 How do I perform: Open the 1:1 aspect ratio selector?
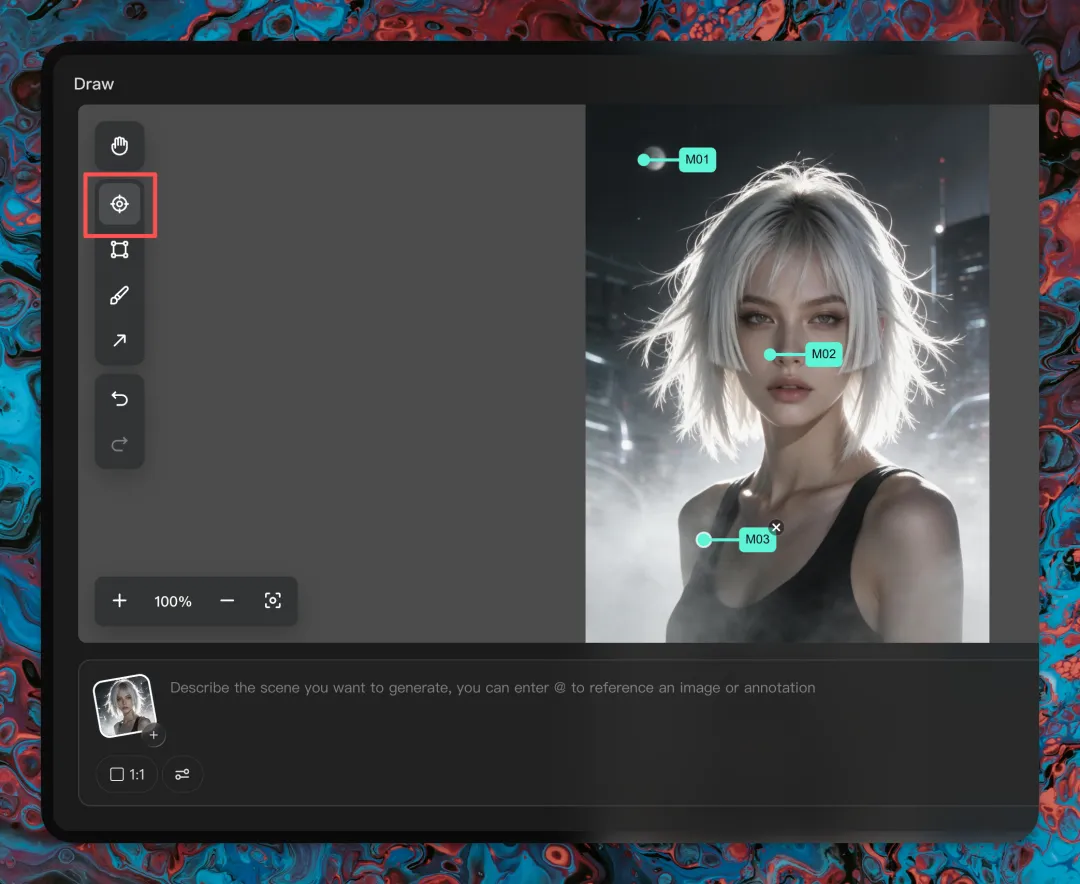pyautogui.click(x=127, y=774)
